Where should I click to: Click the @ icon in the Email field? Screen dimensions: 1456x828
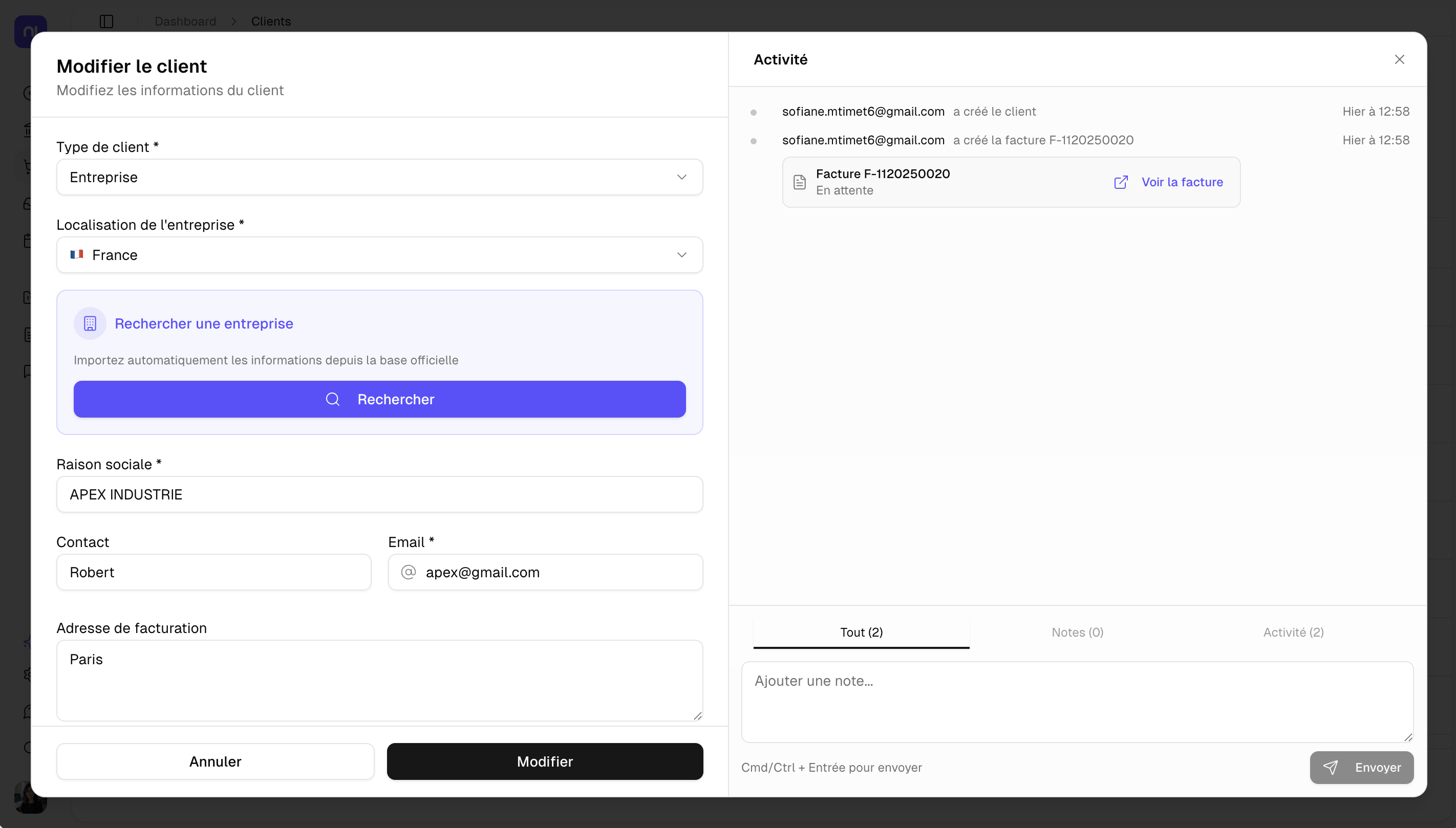click(409, 572)
